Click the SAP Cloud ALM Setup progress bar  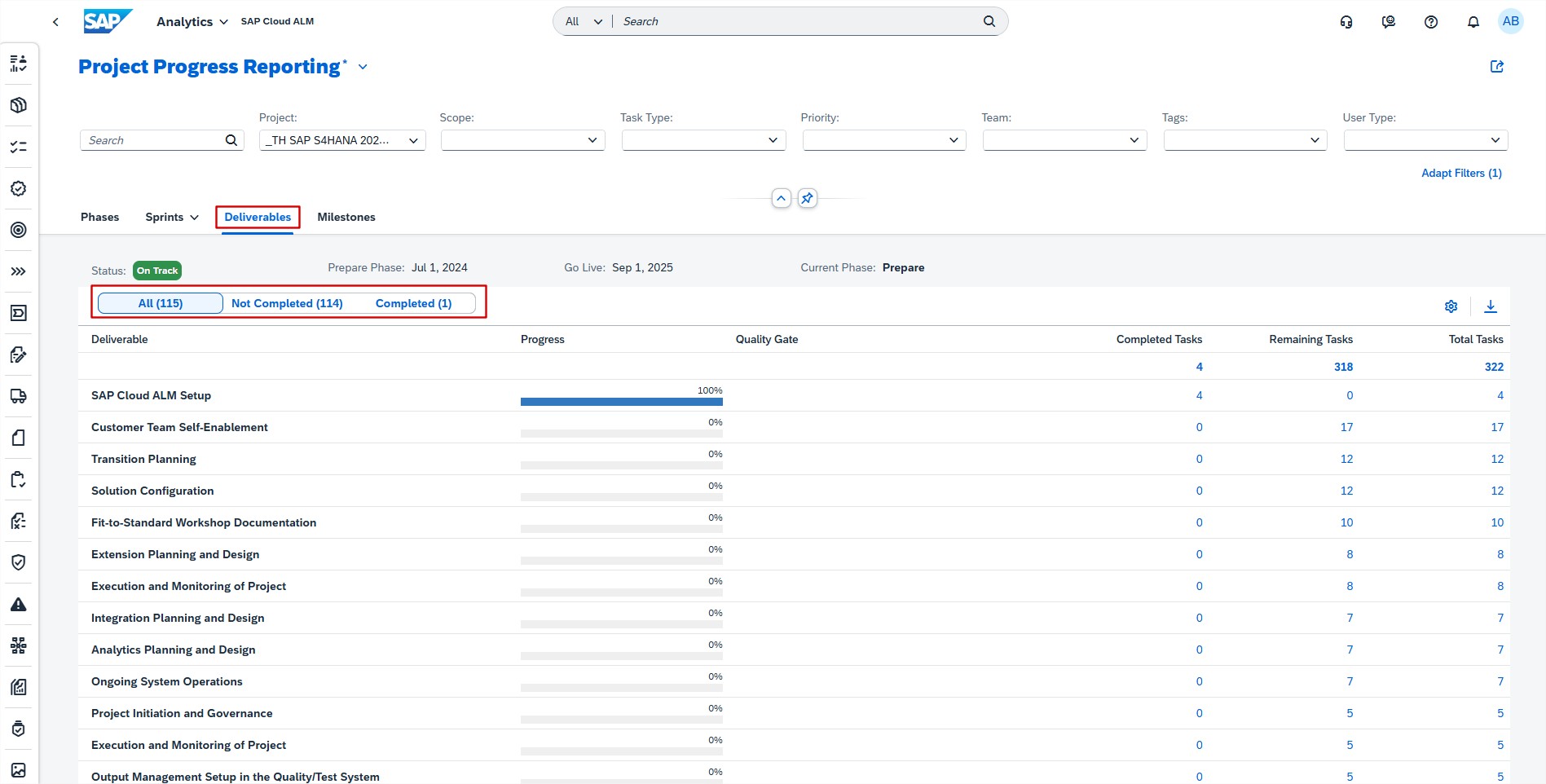tap(621, 401)
